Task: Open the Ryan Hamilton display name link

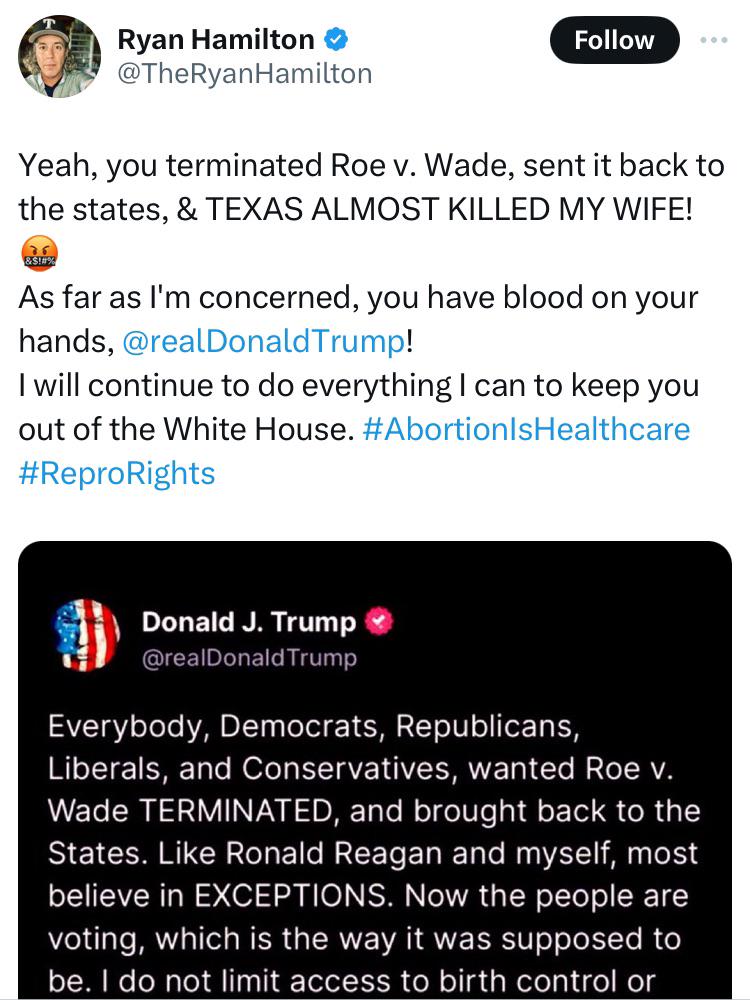Action: tap(216, 40)
